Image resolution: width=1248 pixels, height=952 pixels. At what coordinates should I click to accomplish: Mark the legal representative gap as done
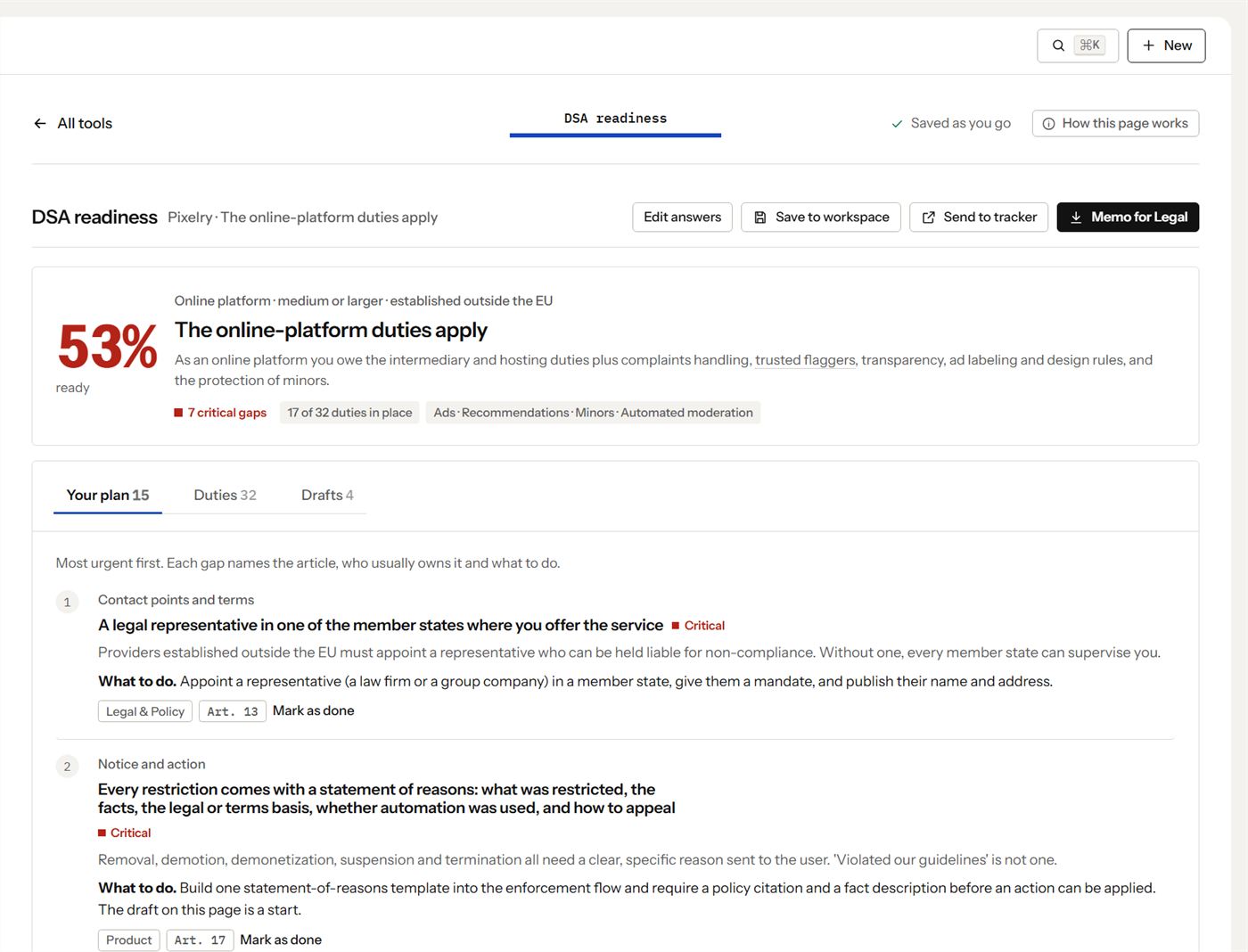[x=314, y=710]
